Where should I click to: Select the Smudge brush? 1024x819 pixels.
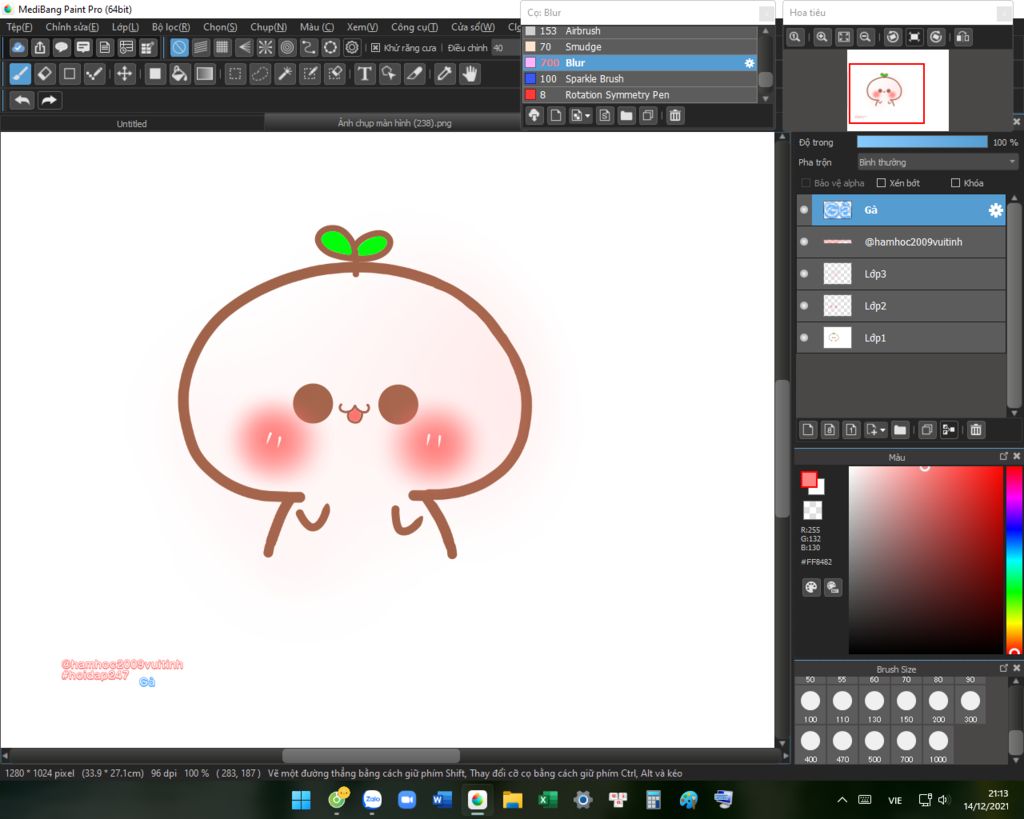click(x=641, y=47)
